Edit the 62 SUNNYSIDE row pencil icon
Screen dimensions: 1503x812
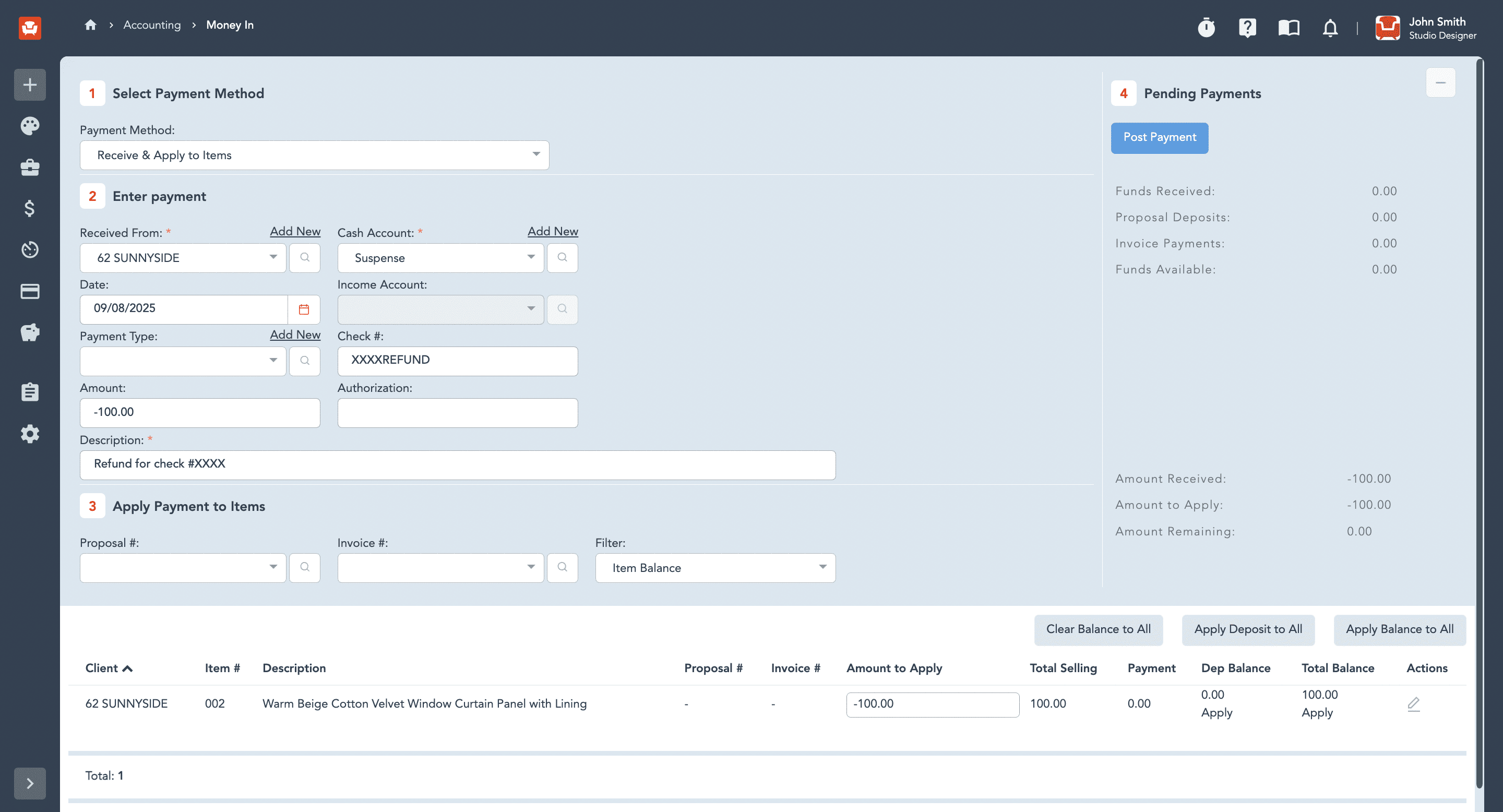(x=1413, y=703)
